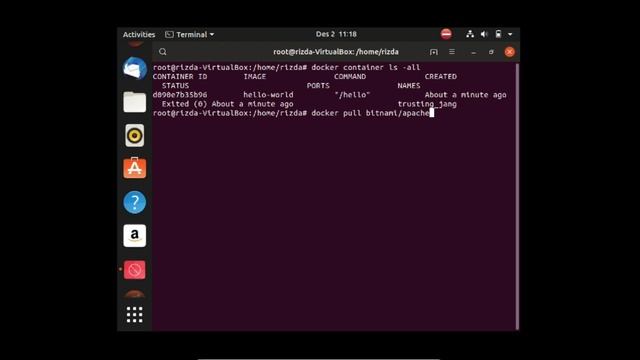Launch Amazon shortcut from the dock
The height and width of the screenshot is (360, 640).
coord(135,236)
